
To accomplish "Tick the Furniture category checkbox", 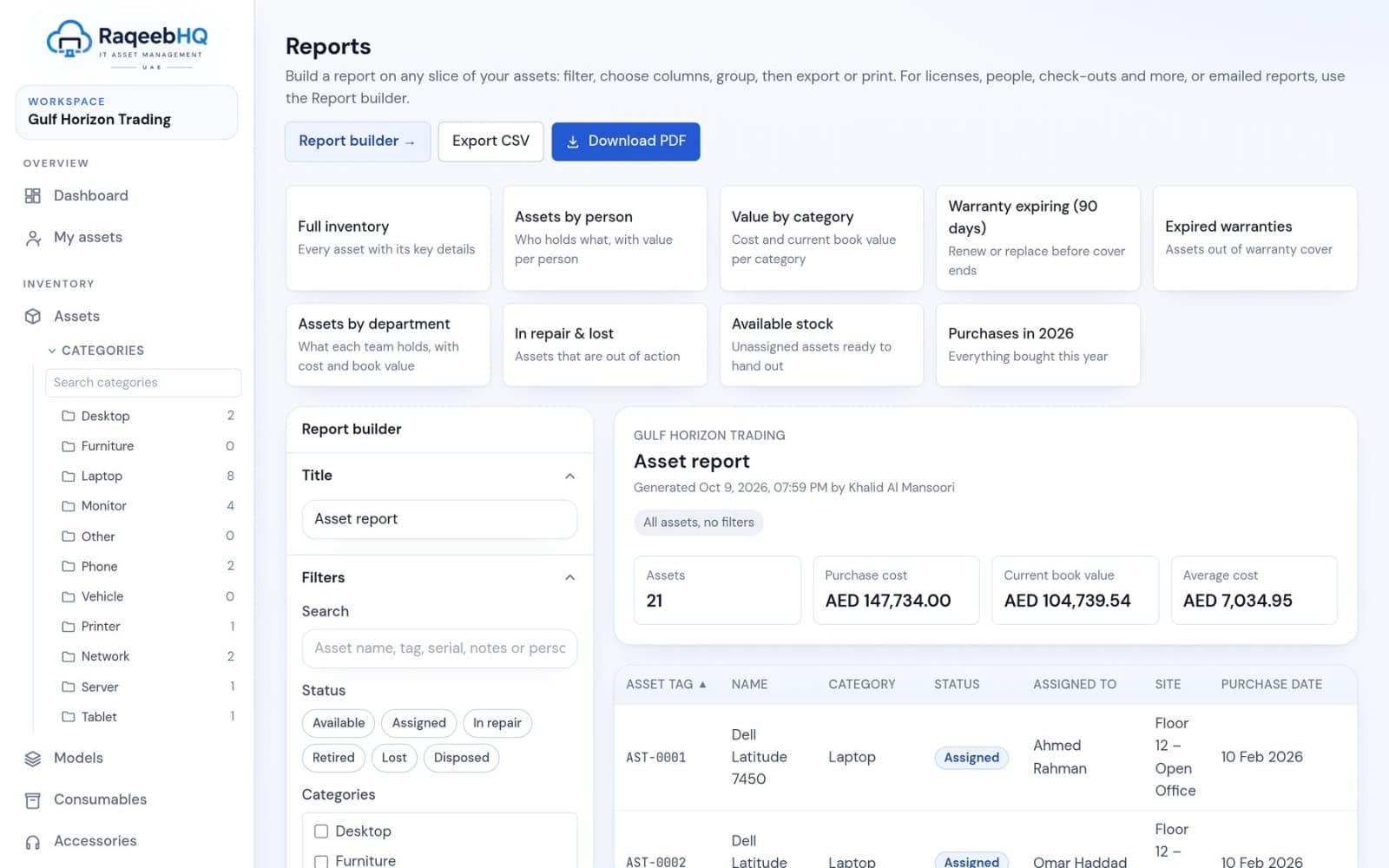I will pos(321,861).
